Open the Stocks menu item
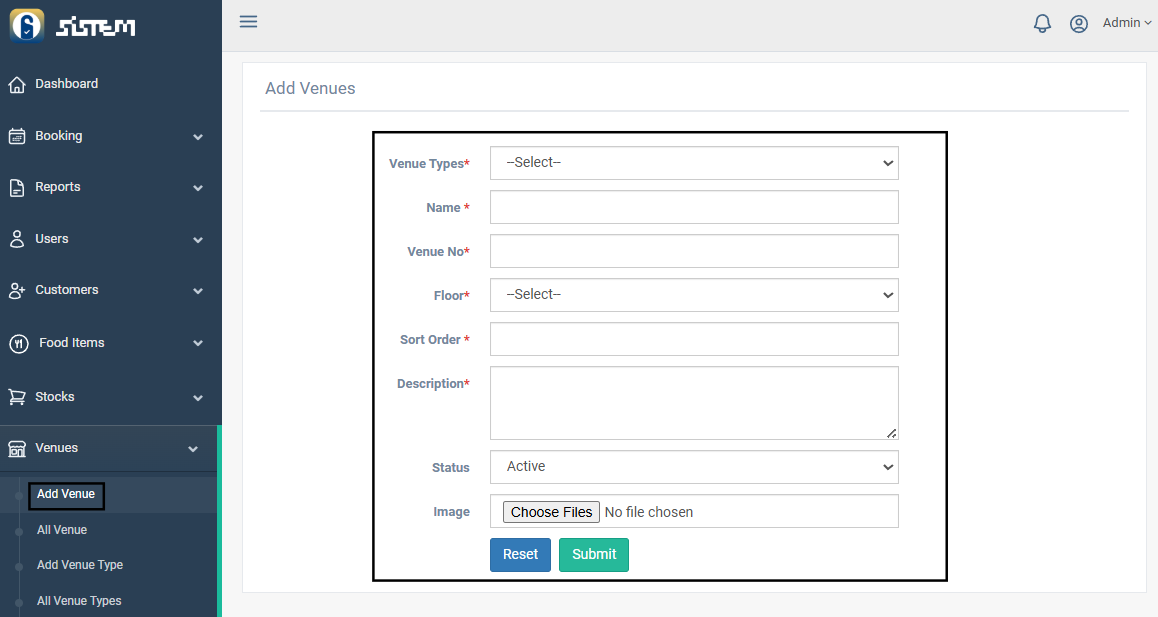The height and width of the screenshot is (617, 1158). (55, 397)
